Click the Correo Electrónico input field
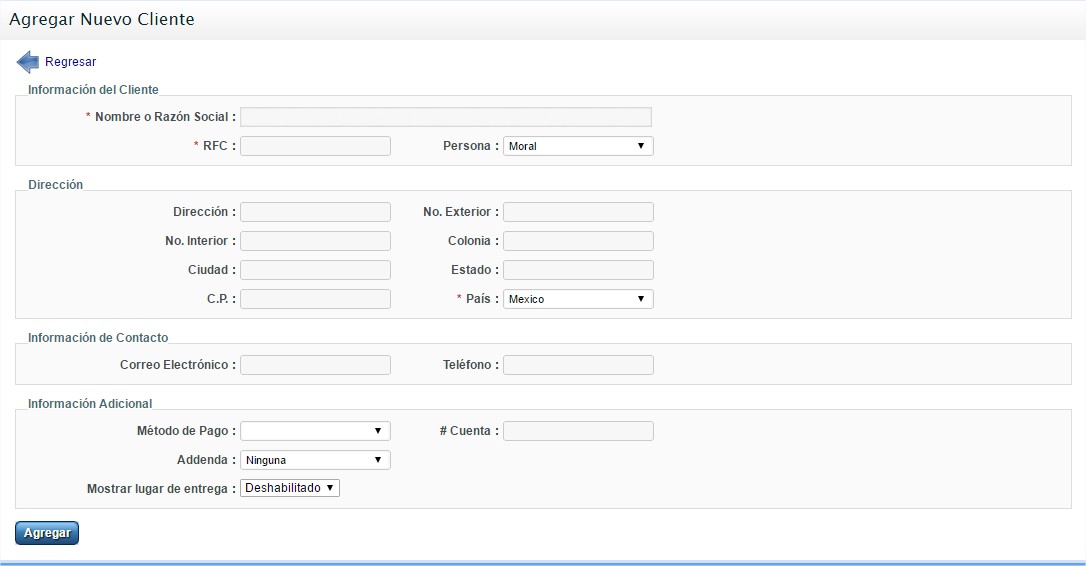Image resolution: width=1086 pixels, height=566 pixels. pos(315,365)
